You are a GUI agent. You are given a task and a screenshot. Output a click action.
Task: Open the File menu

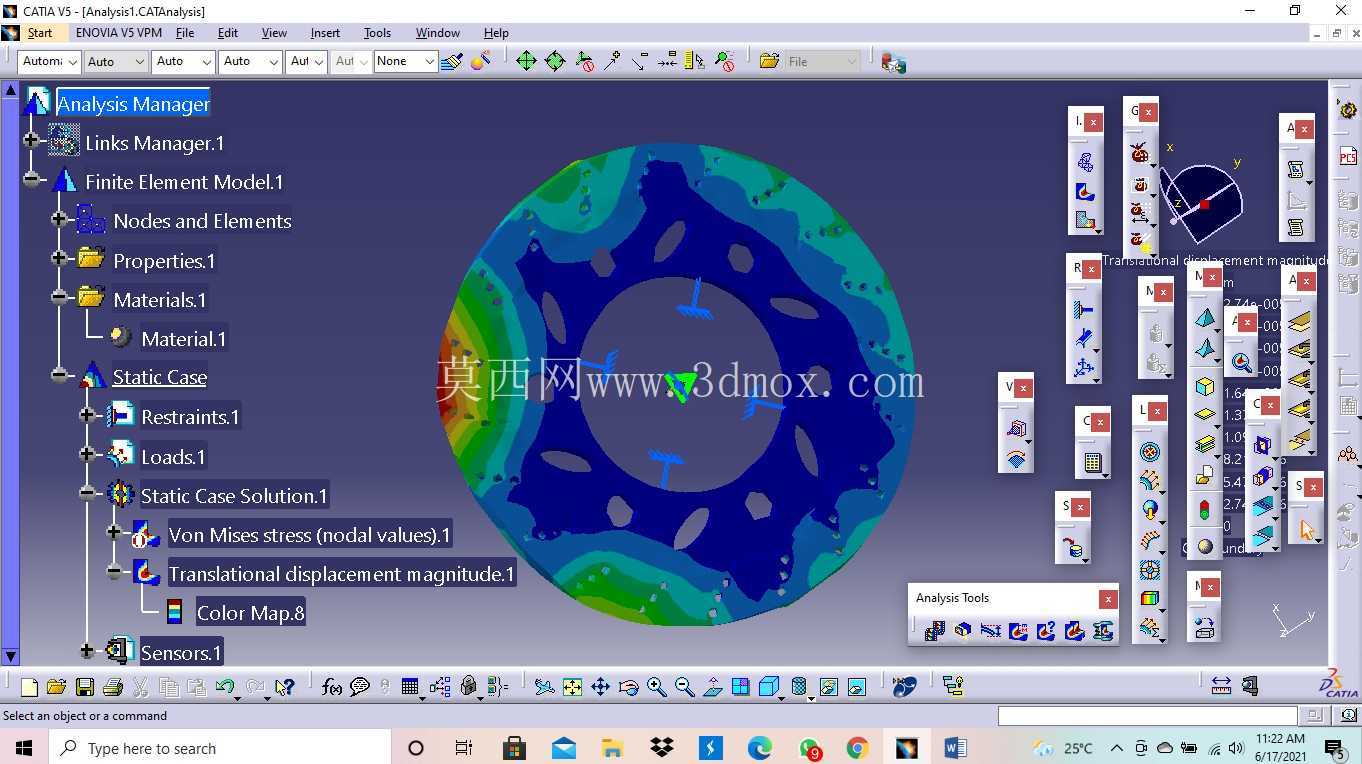point(185,33)
